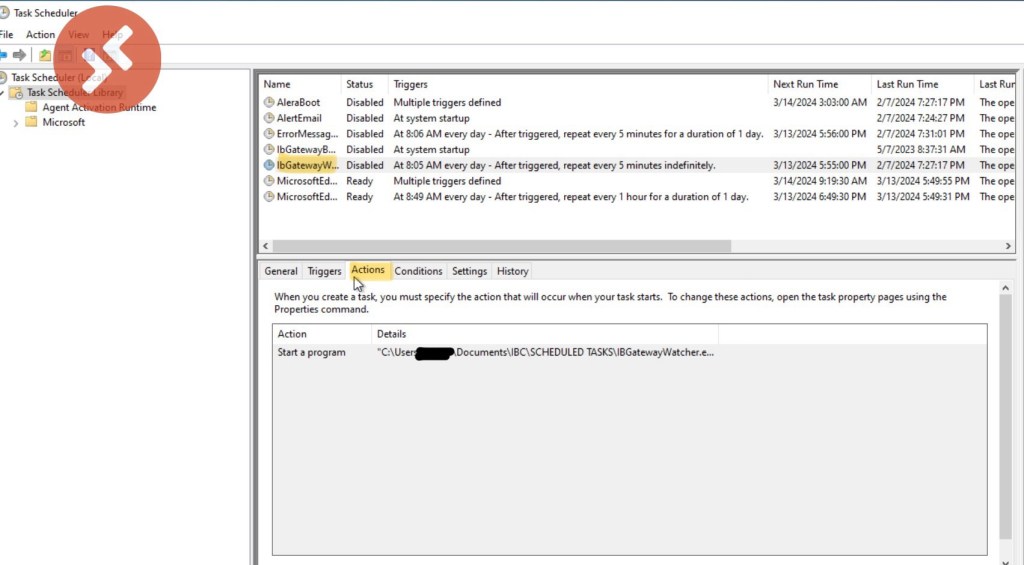Switch to the Conditions tab

click(418, 271)
